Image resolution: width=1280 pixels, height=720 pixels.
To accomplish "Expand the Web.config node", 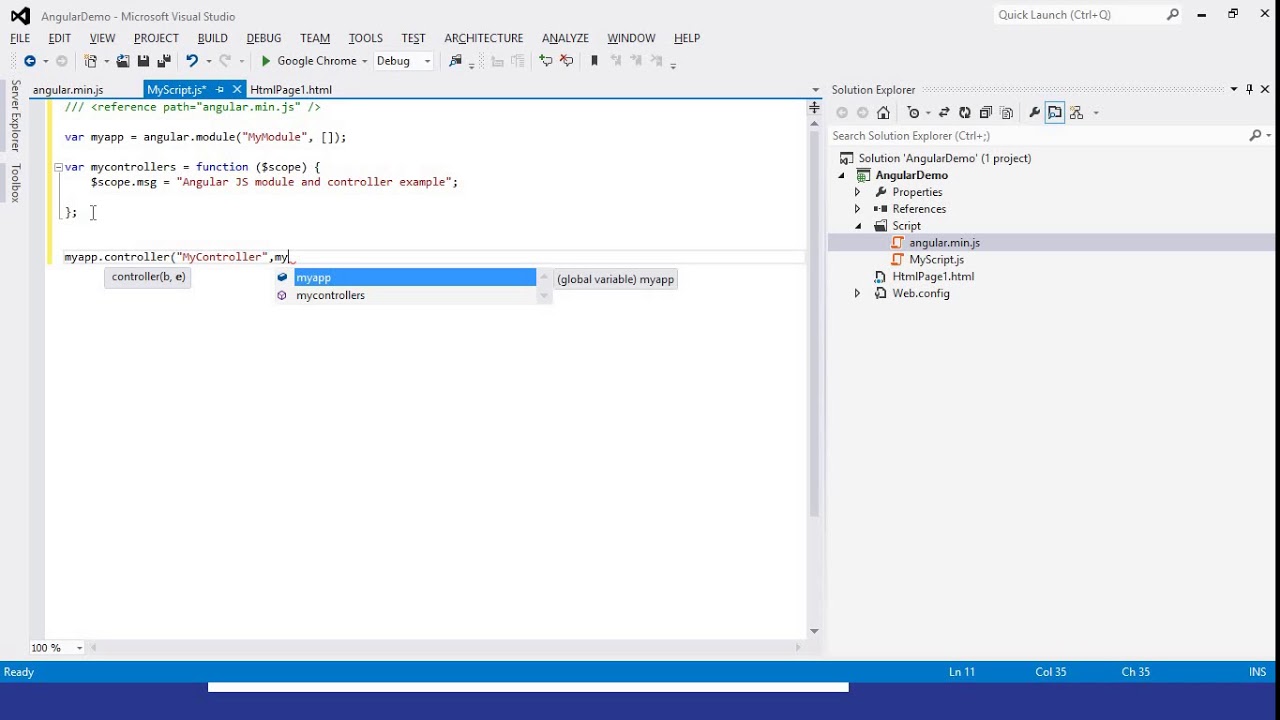I will coord(857,293).
